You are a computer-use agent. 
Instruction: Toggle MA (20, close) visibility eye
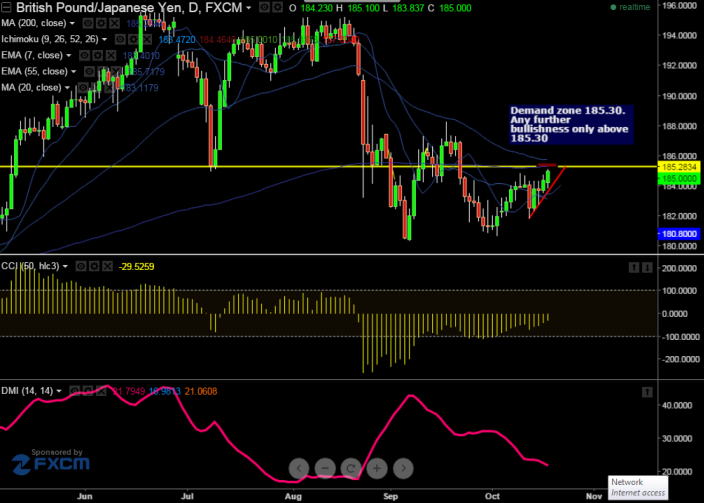click(82, 88)
